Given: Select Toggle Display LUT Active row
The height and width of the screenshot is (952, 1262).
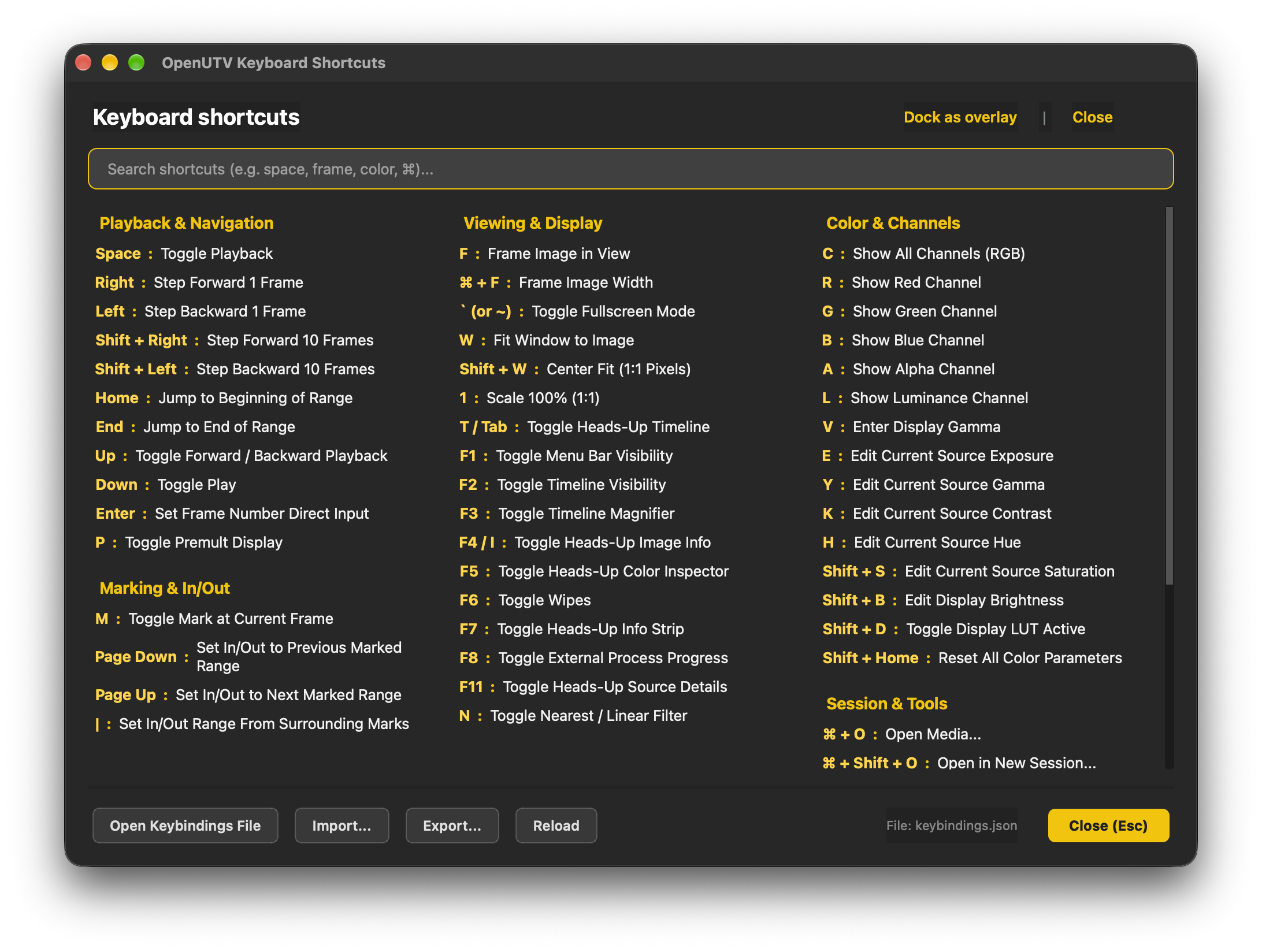Looking at the screenshot, I should pyautogui.click(x=953, y=629).
